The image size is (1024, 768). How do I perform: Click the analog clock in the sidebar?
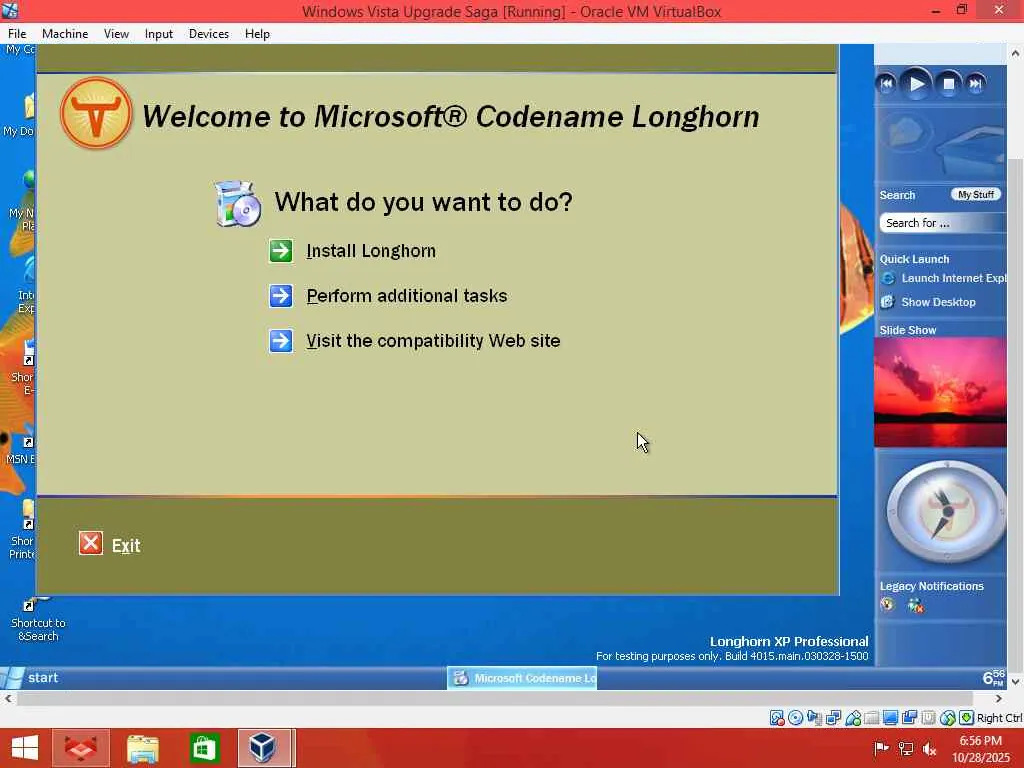[x=945, y=512]
